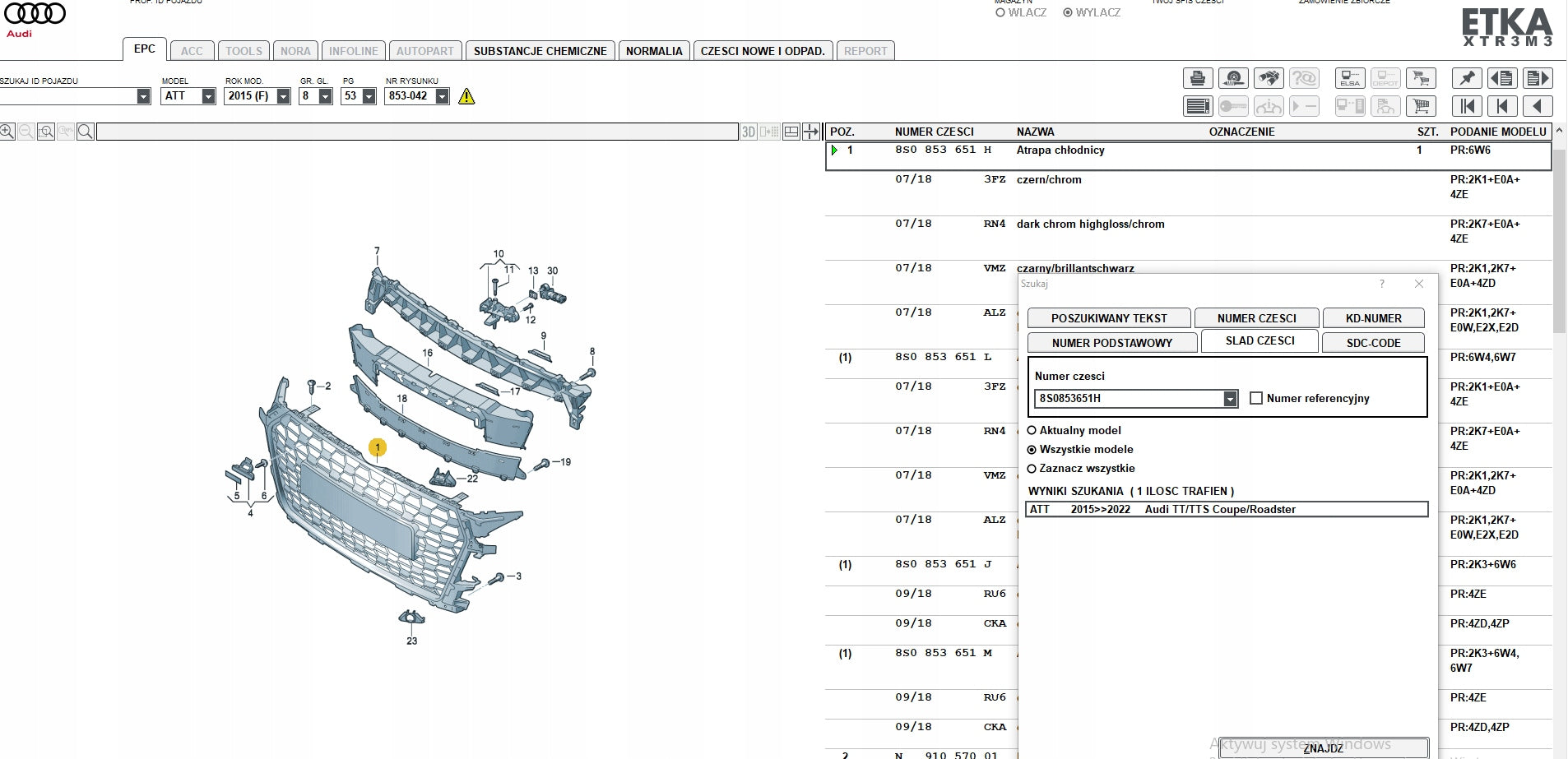This screenshot has height=759, width=1568.
Task: Switch to the ACC tab
Action: (x=192, y=51)
